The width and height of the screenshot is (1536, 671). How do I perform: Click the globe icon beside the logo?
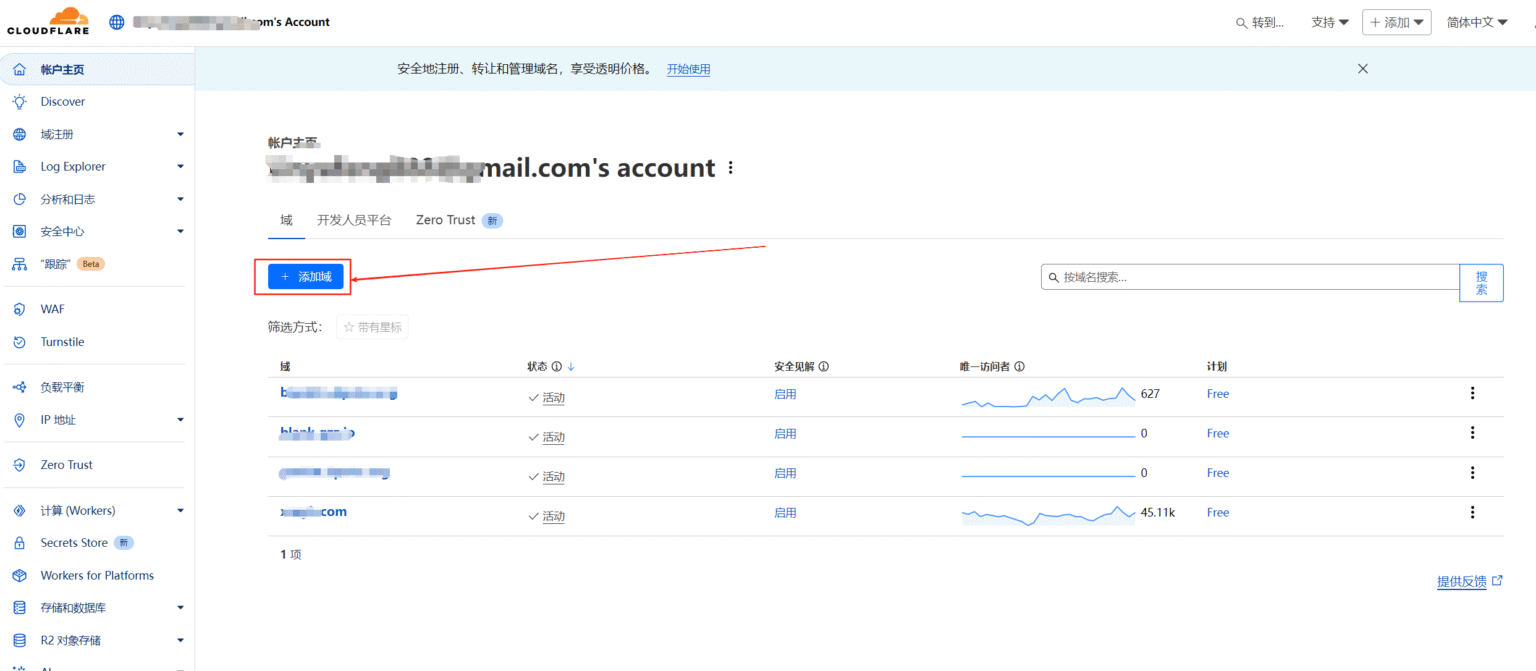pos(116,21)
